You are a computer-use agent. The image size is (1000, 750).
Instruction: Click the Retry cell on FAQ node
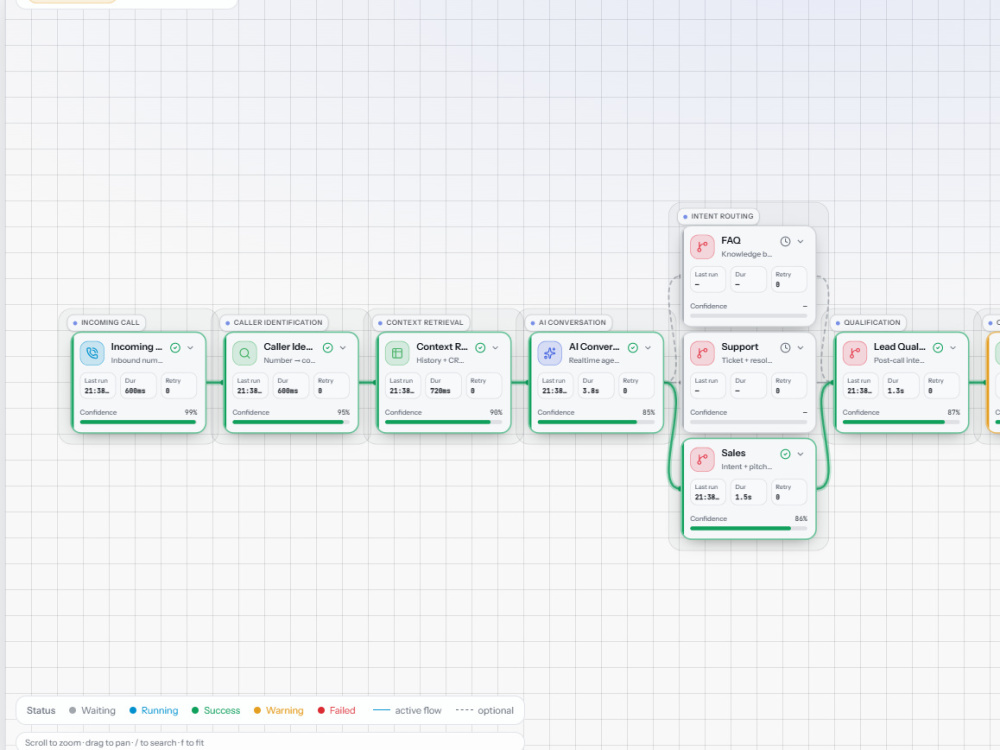pyautogui.click(x=789, y=279)
